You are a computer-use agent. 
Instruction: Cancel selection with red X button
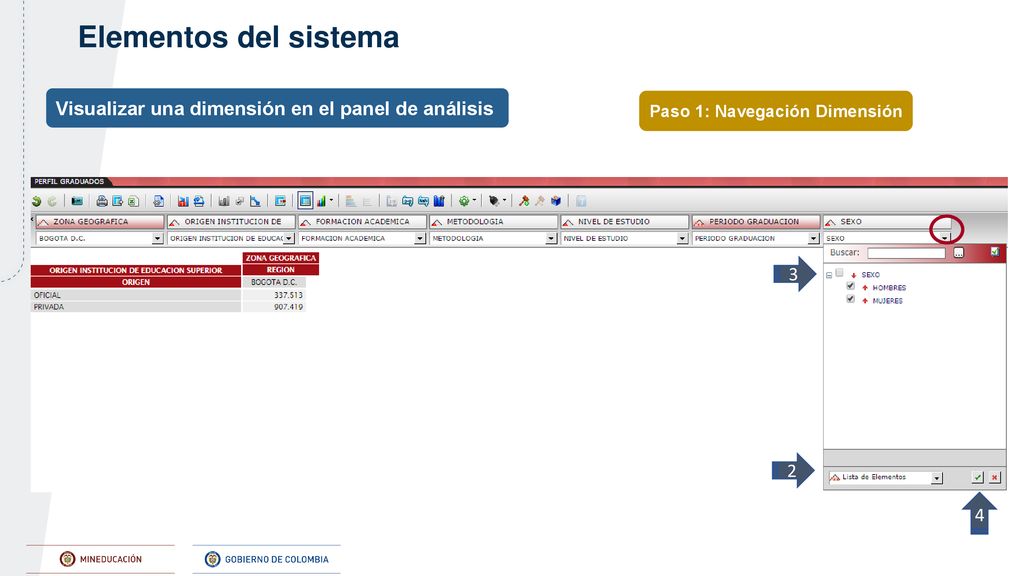pos(995,477)
